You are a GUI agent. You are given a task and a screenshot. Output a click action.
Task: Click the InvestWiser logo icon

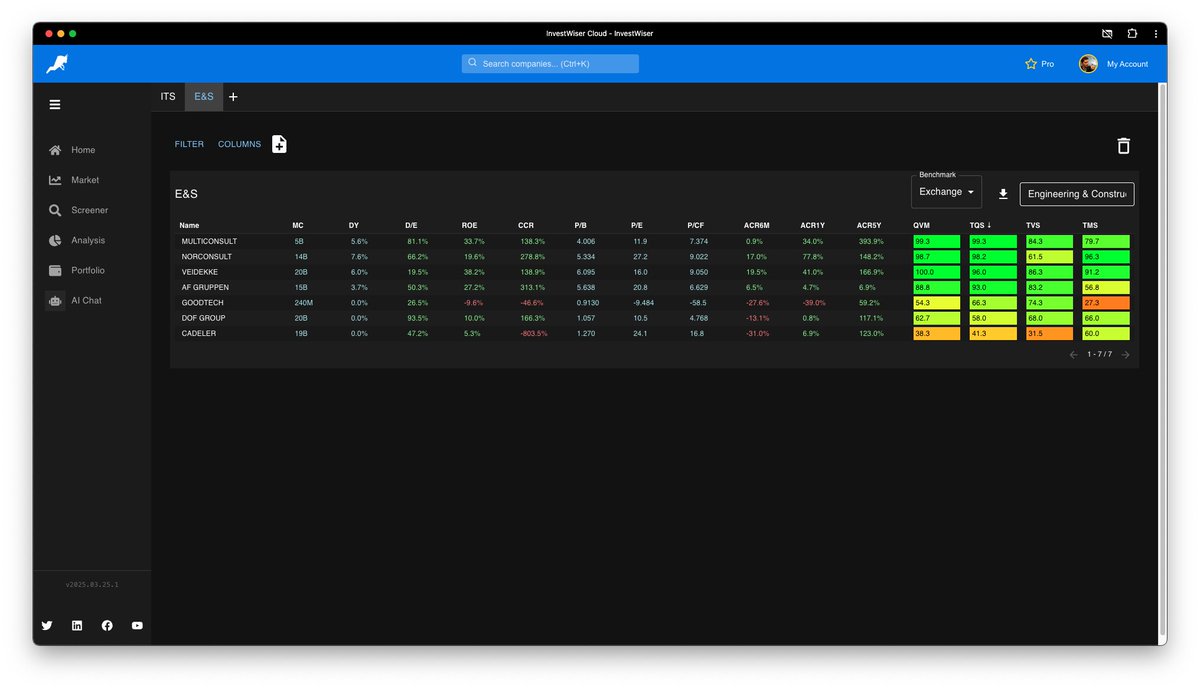57,64
